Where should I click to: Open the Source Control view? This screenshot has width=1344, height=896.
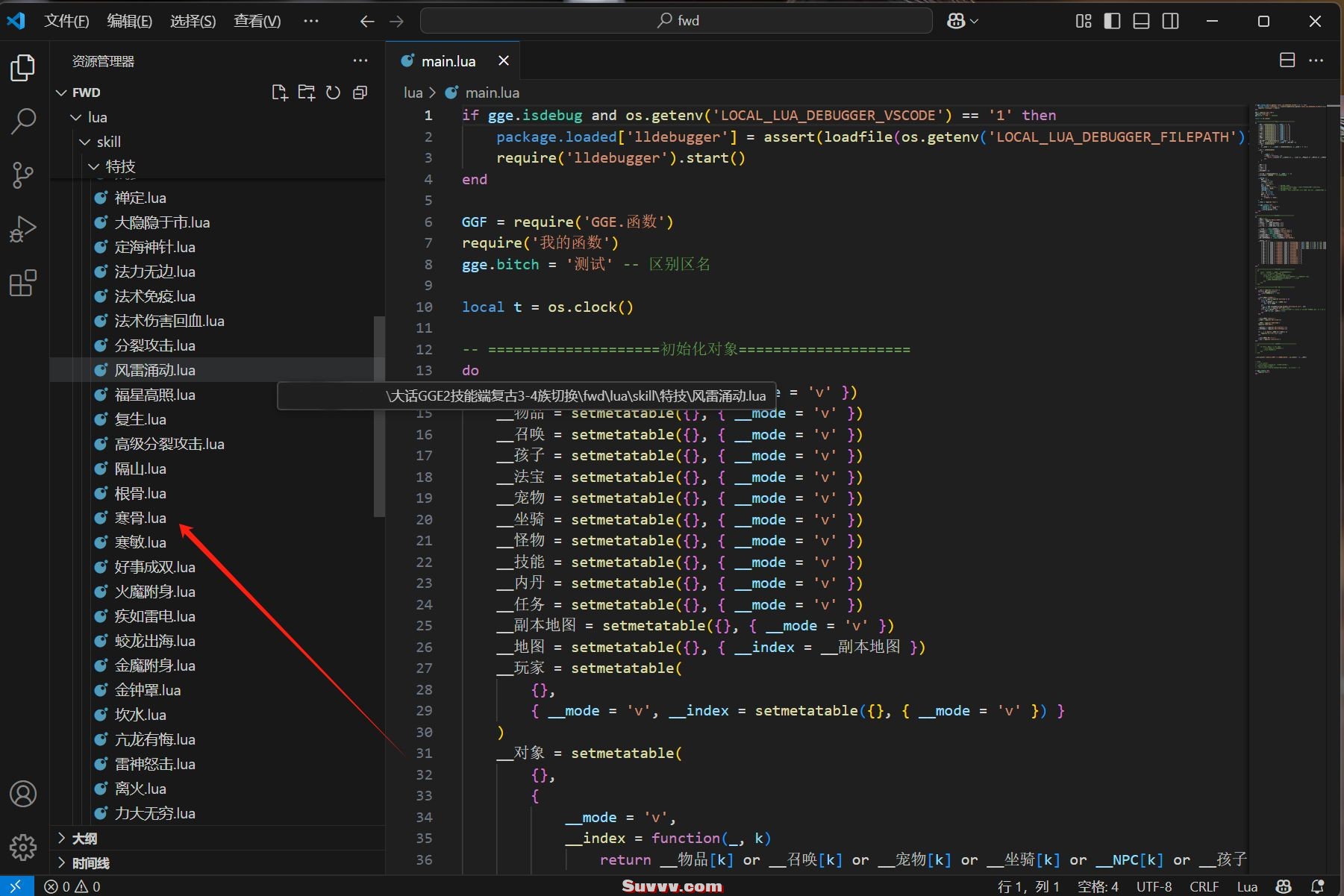pos(22,175)
